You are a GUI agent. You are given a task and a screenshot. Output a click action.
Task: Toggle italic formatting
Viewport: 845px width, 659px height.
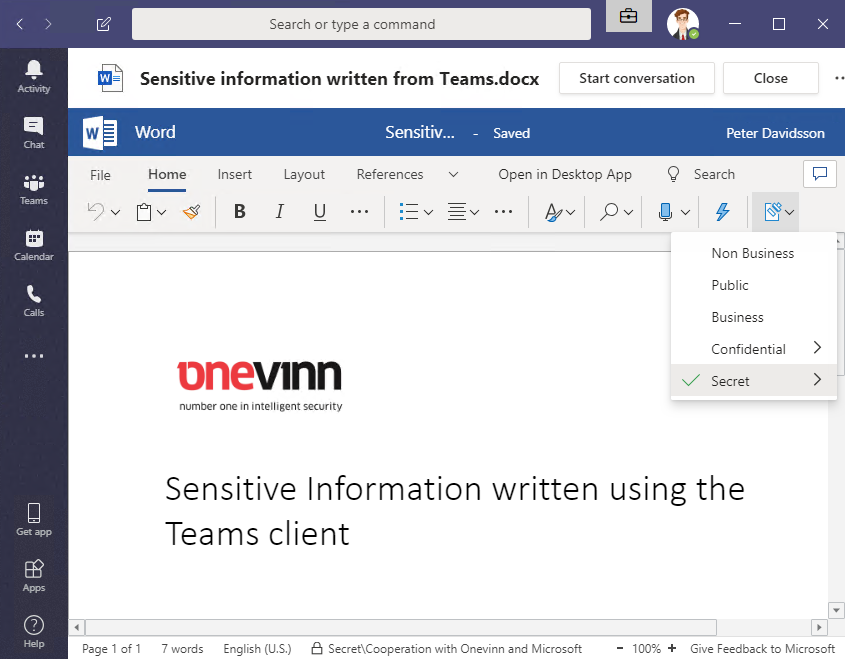click(x=280, y=212)
